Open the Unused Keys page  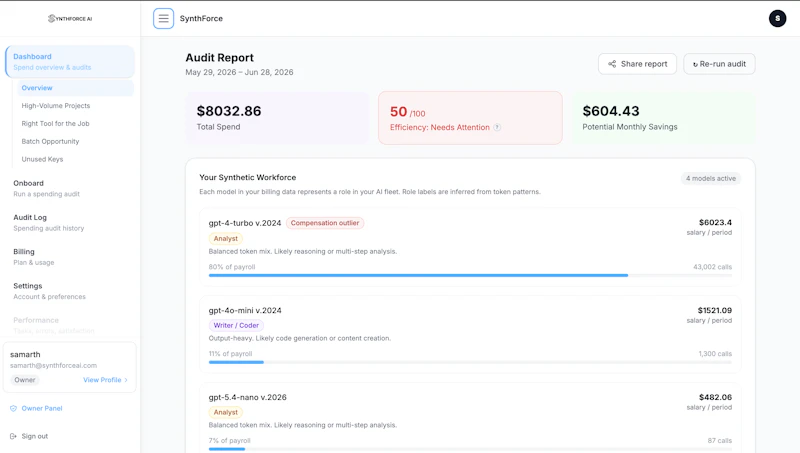coord(42,159)
